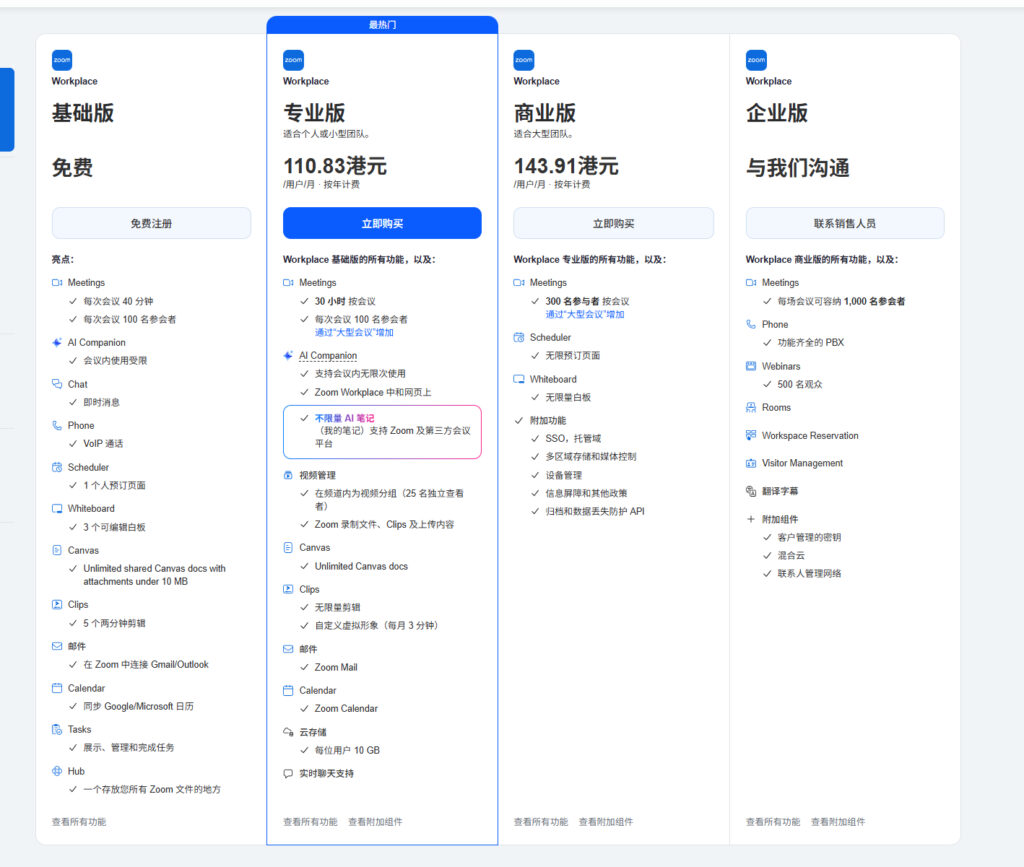
Task: Click the 客户管理的密钥 feature text
Action: click(809, 537)
